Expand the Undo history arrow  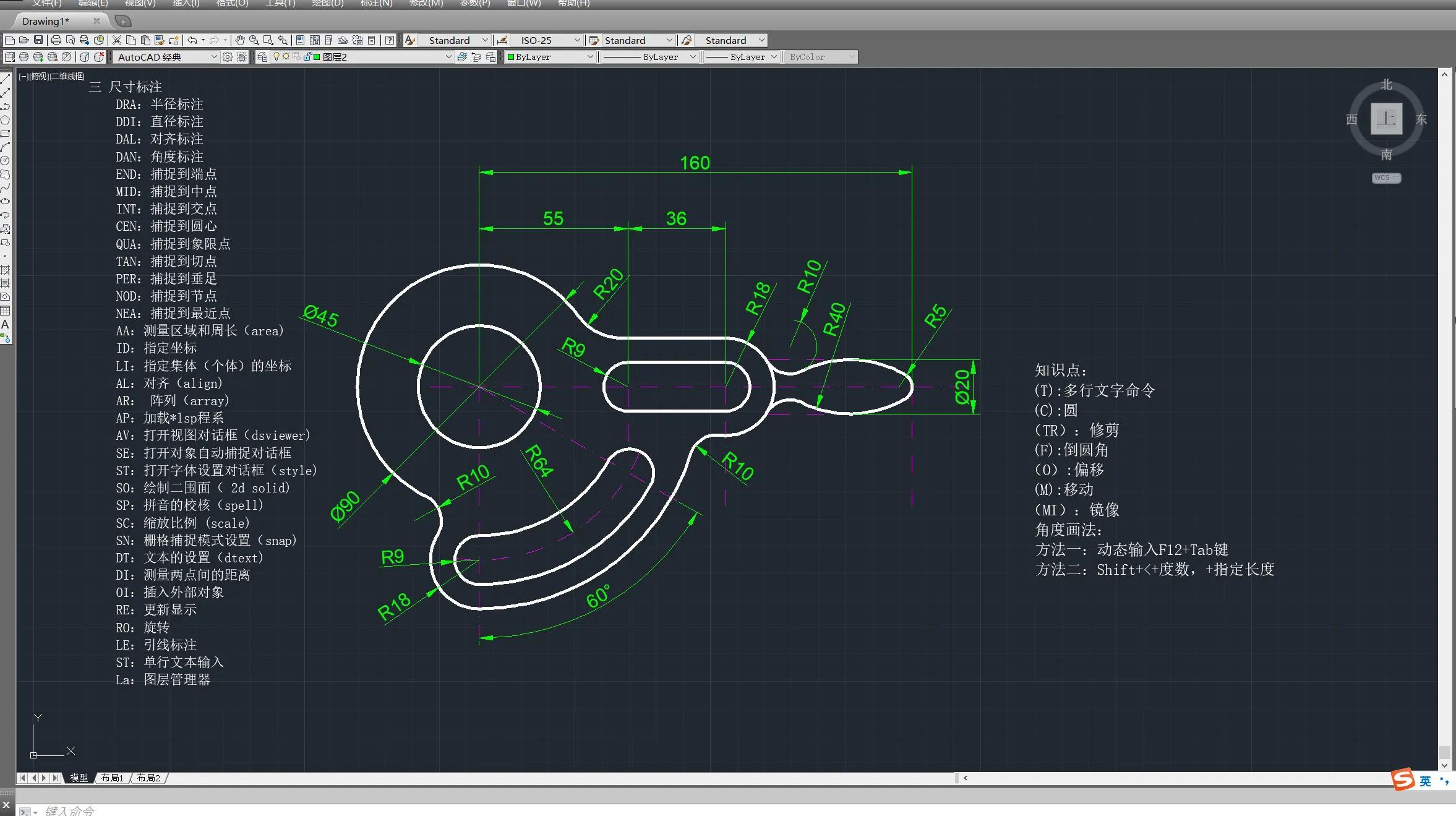pos(203,40)
